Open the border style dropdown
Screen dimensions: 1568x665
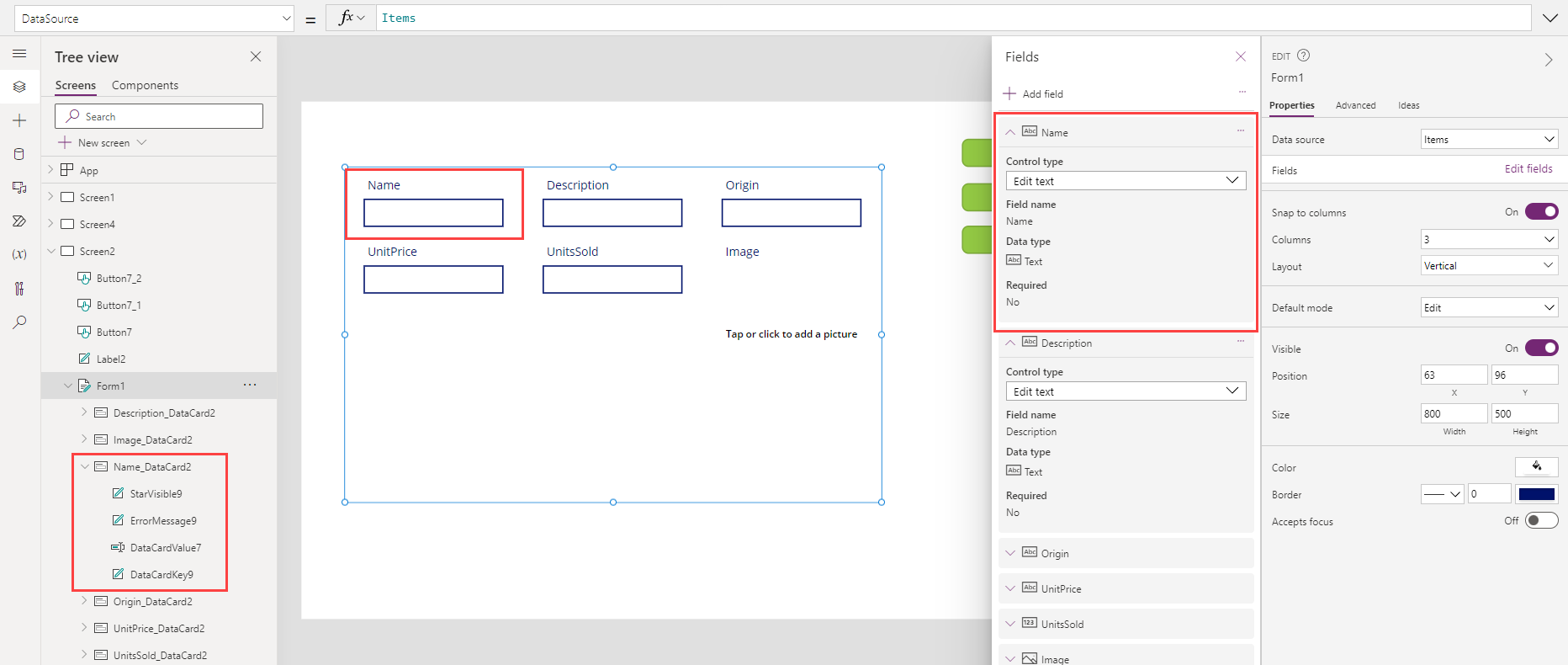point(1442,494)
